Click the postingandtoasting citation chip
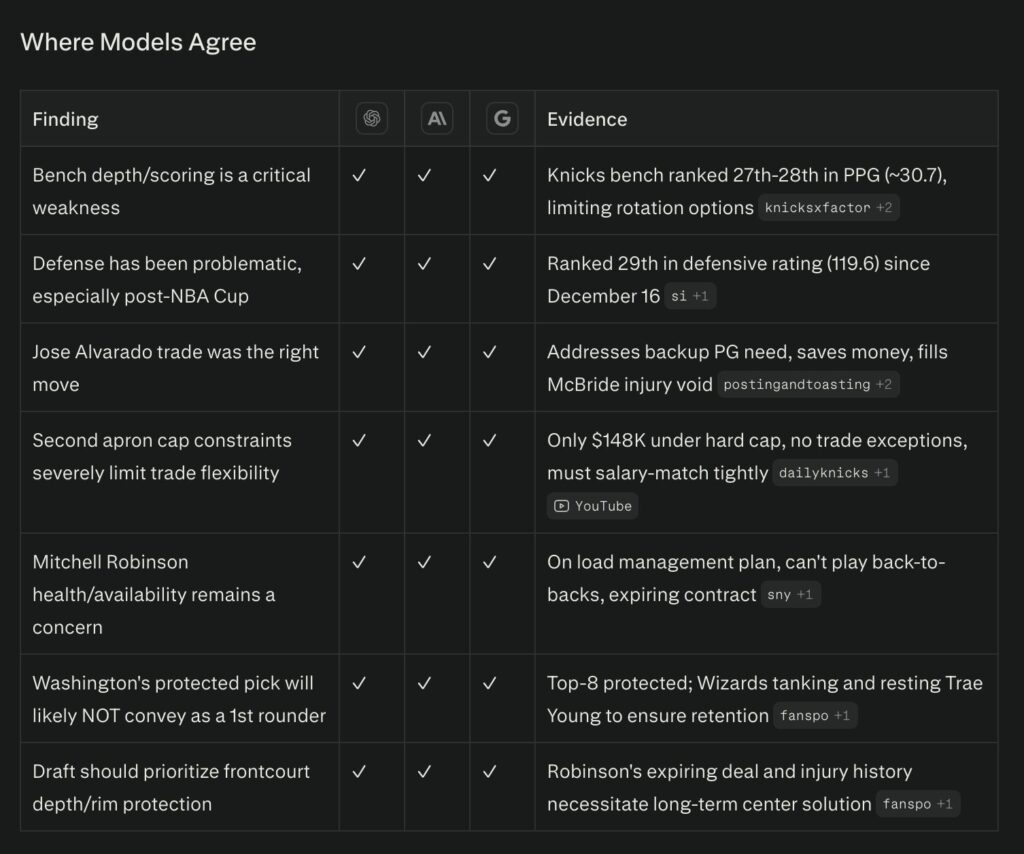Image resolution: width=1024 pixels, height=854 pixels. pyautogui.click(x=808, y=384)
